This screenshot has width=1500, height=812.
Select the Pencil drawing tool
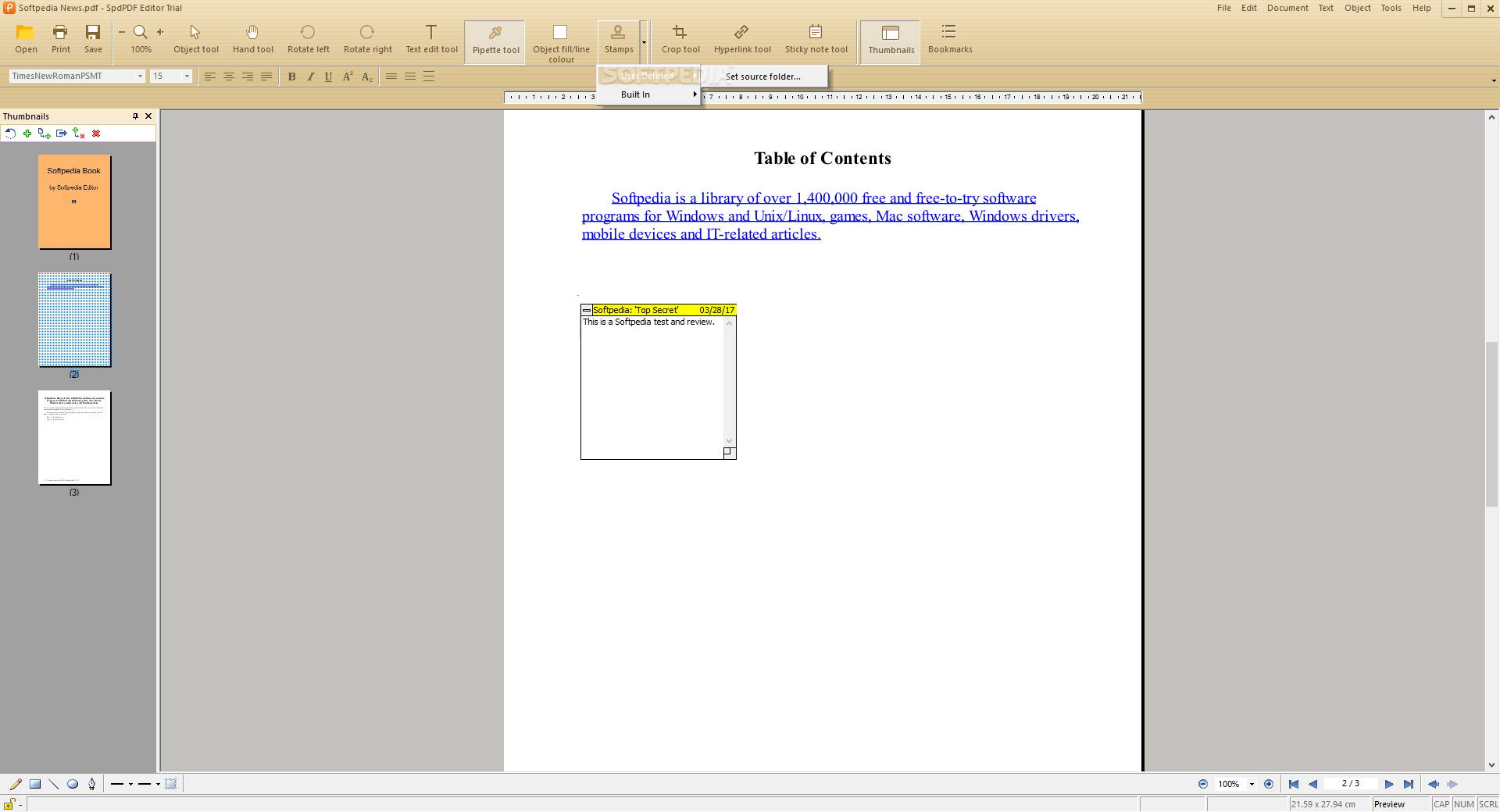16,784
